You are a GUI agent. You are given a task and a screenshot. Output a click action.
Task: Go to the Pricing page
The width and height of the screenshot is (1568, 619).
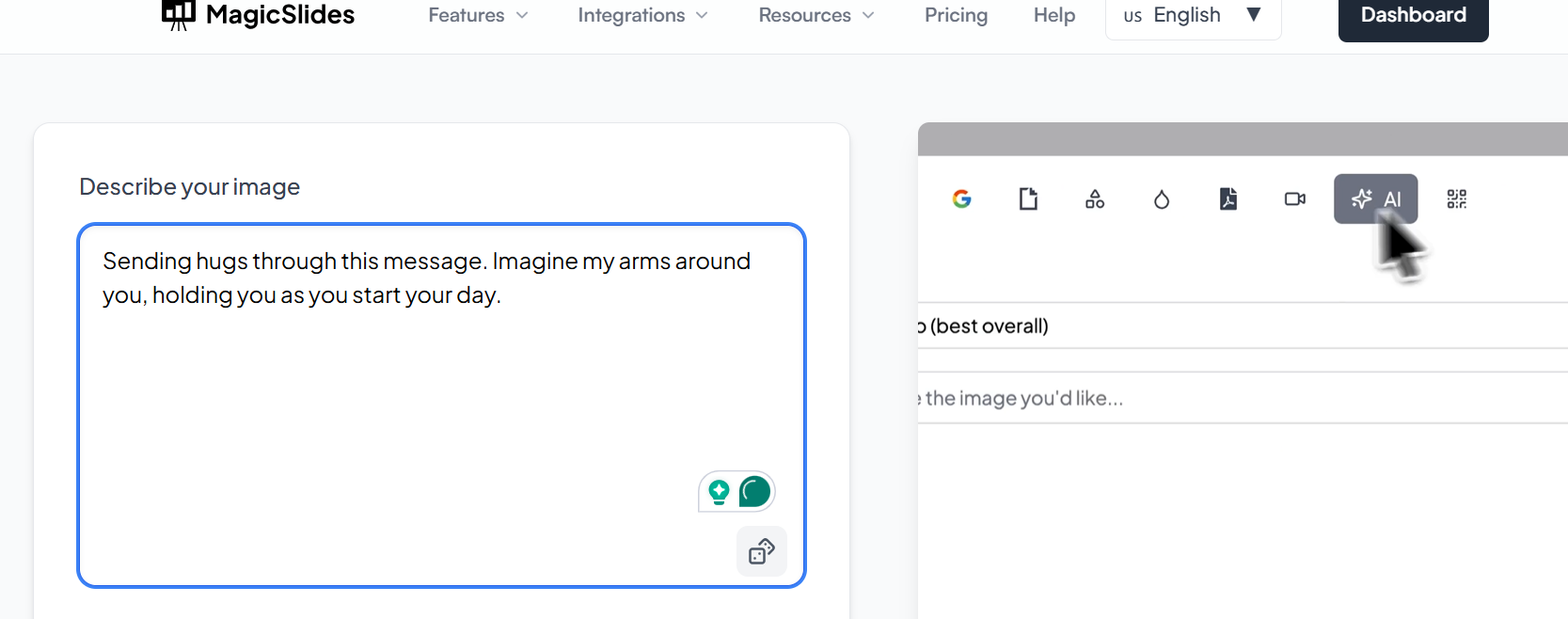[x=956, y=15]
